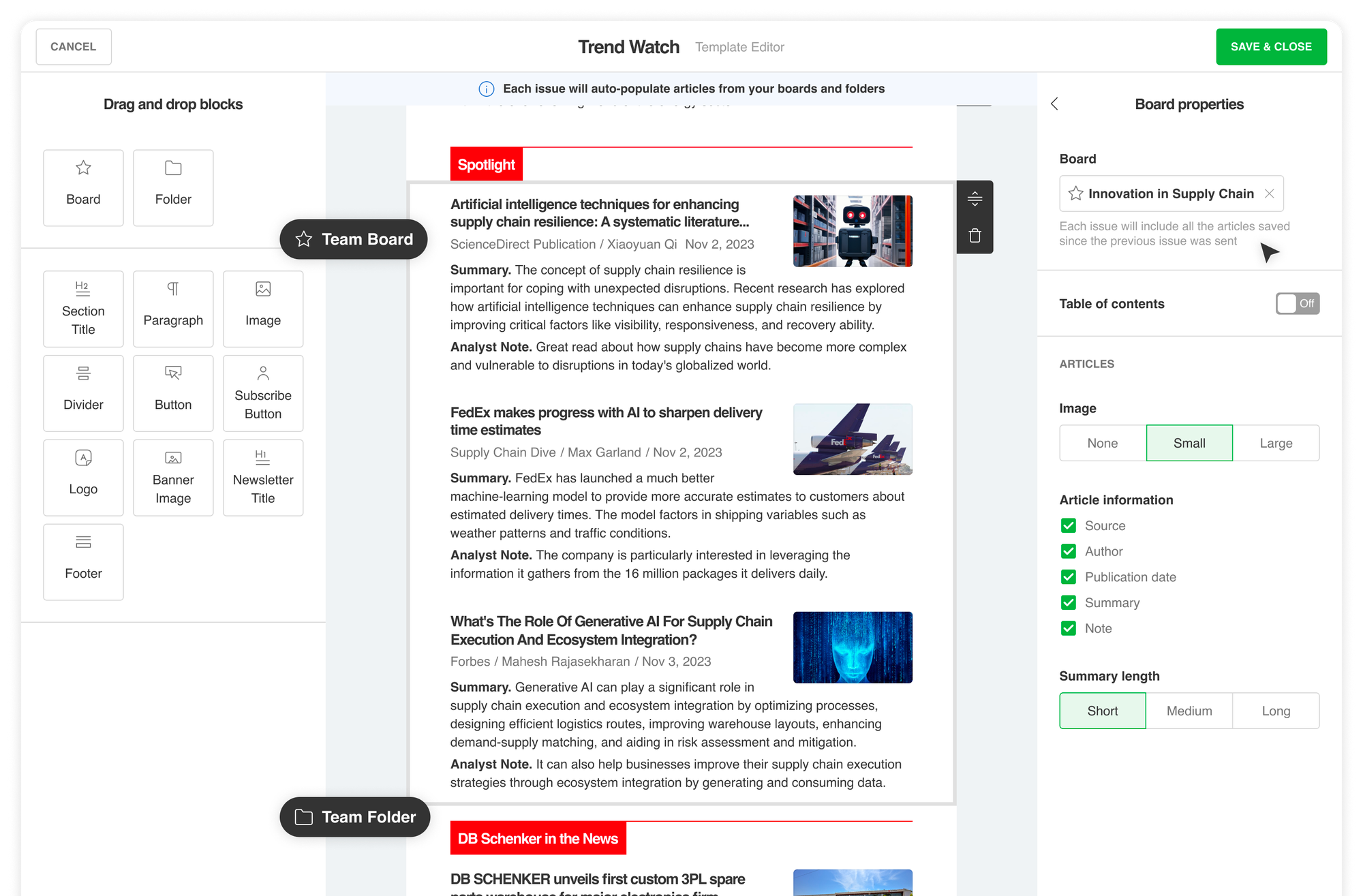Click the info icon in the banner
The height and width of the screenshot is (896, 1363).
(487, 89)
